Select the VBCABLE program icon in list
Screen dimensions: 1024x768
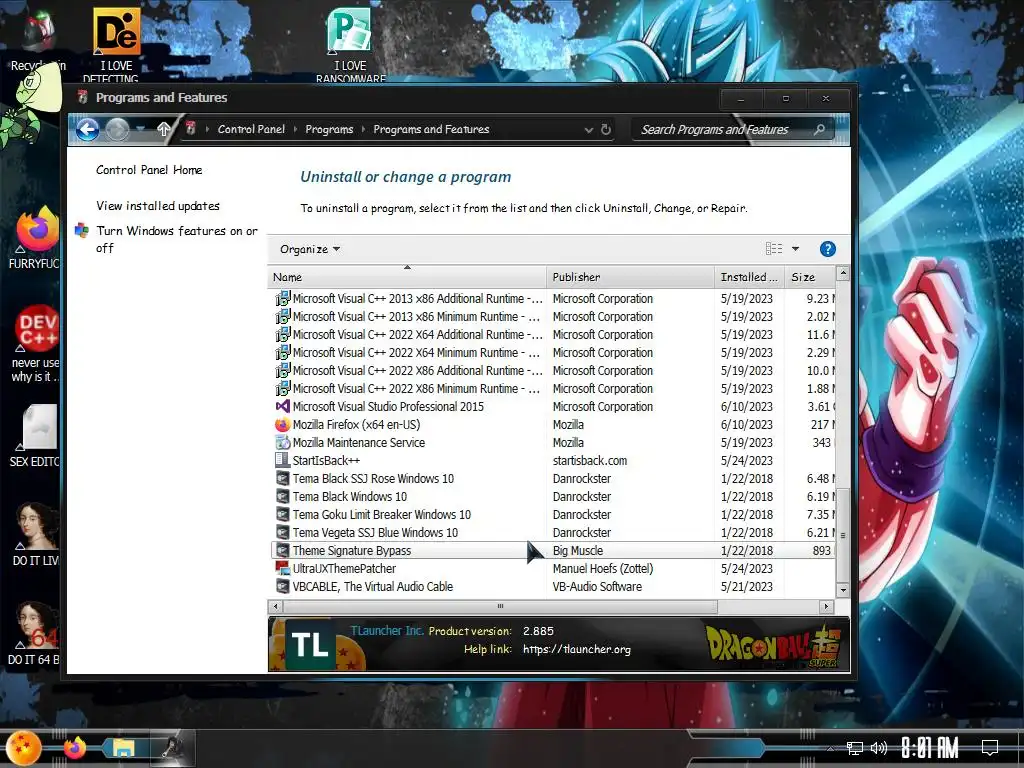282,586
